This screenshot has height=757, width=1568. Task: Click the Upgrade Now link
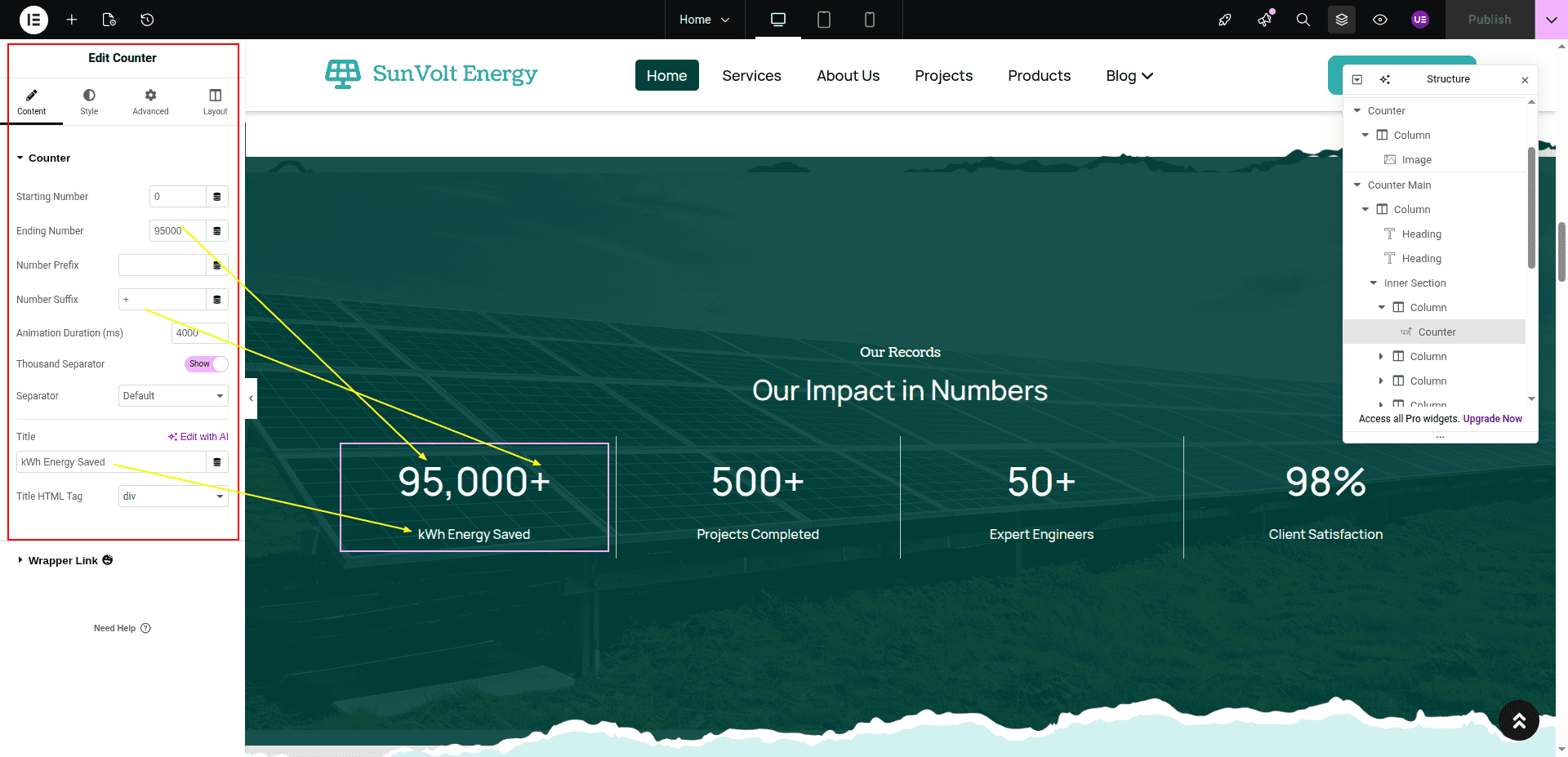click(x=1492, y=419)
